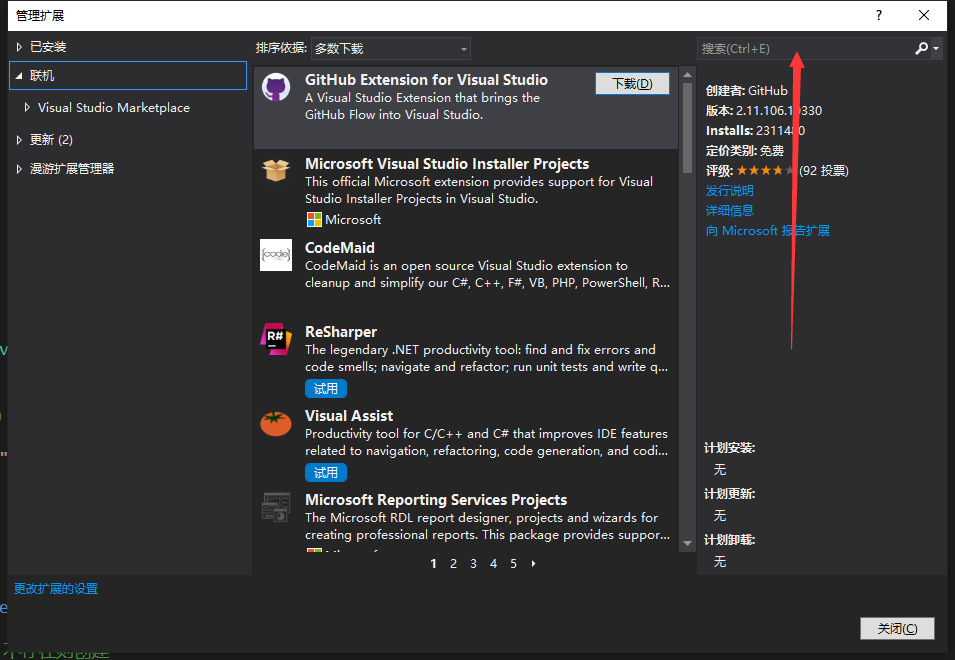
Task: Click the ReSharper R# icon
Action: 276,340
